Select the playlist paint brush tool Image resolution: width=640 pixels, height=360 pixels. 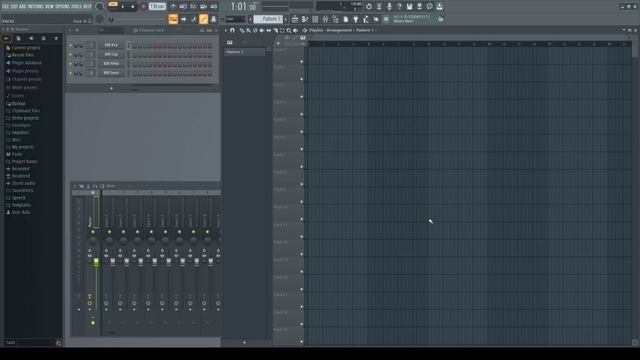[x=248, y=31]
